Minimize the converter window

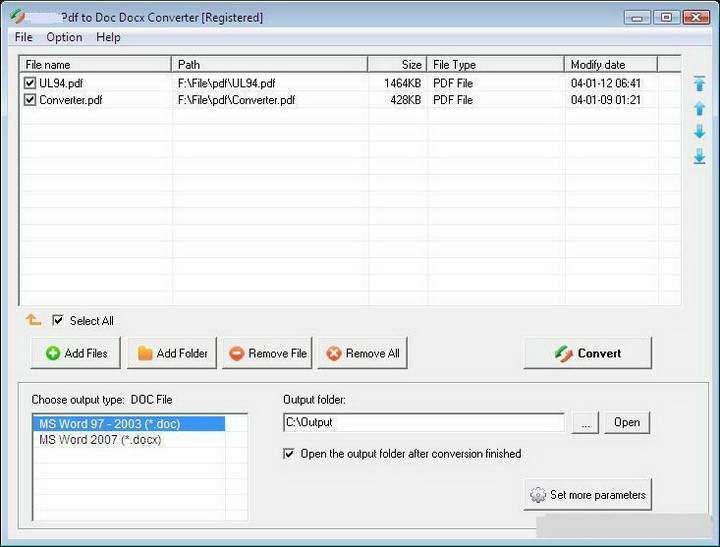click(637, 17)
